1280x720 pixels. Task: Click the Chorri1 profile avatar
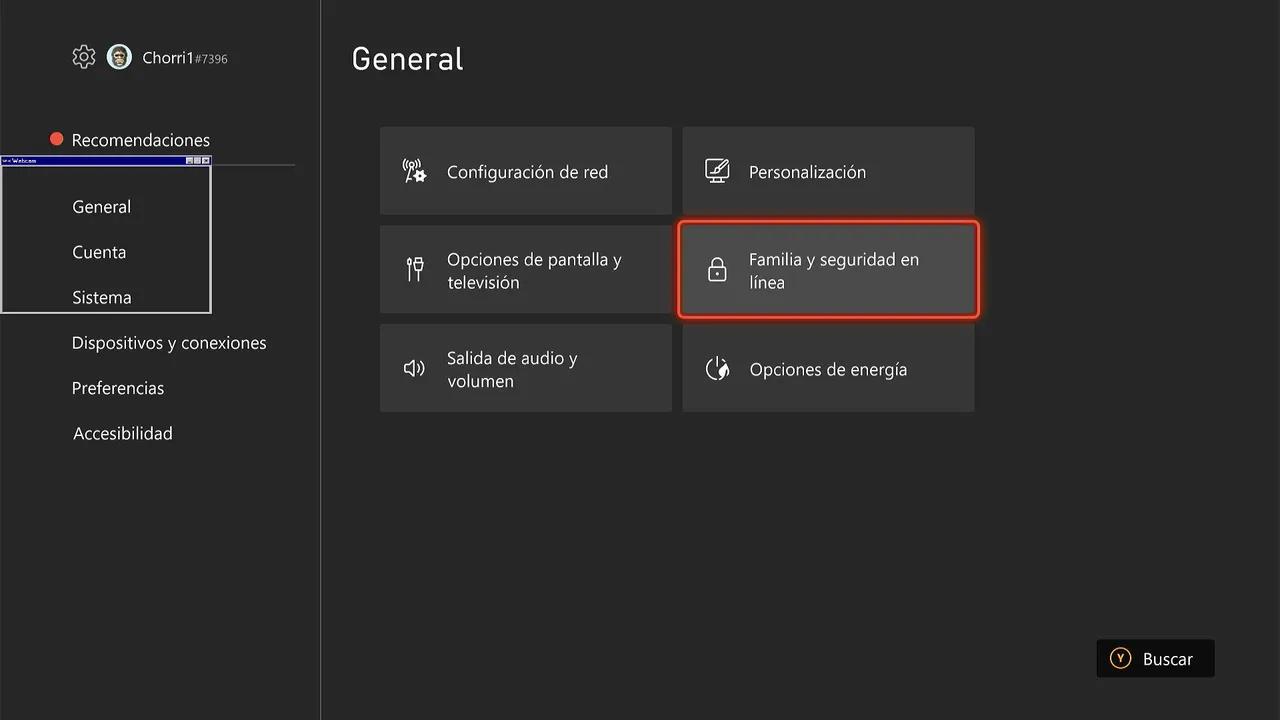[119, 57]
